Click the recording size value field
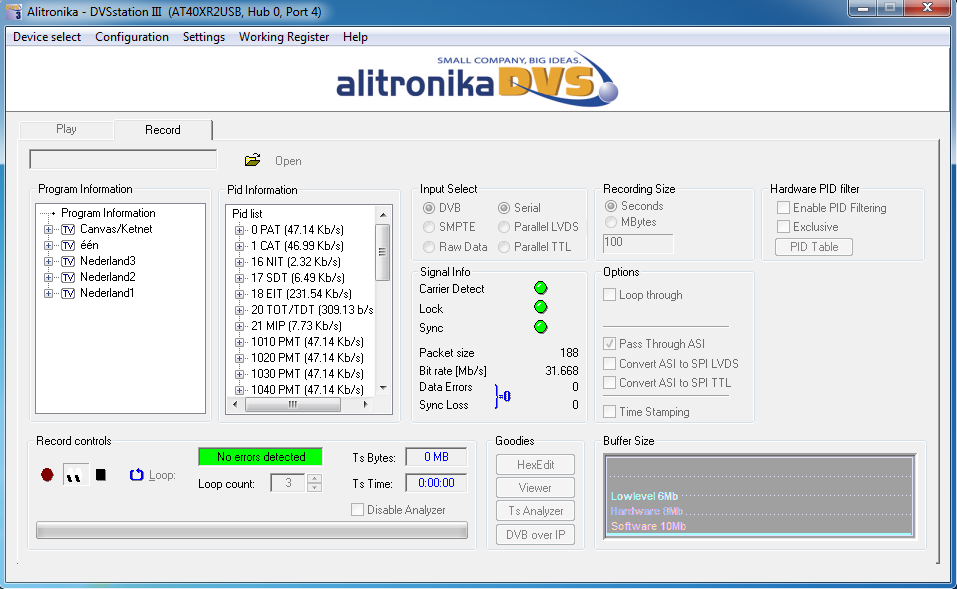Screen dimensions: 957x589 point(638,243)
